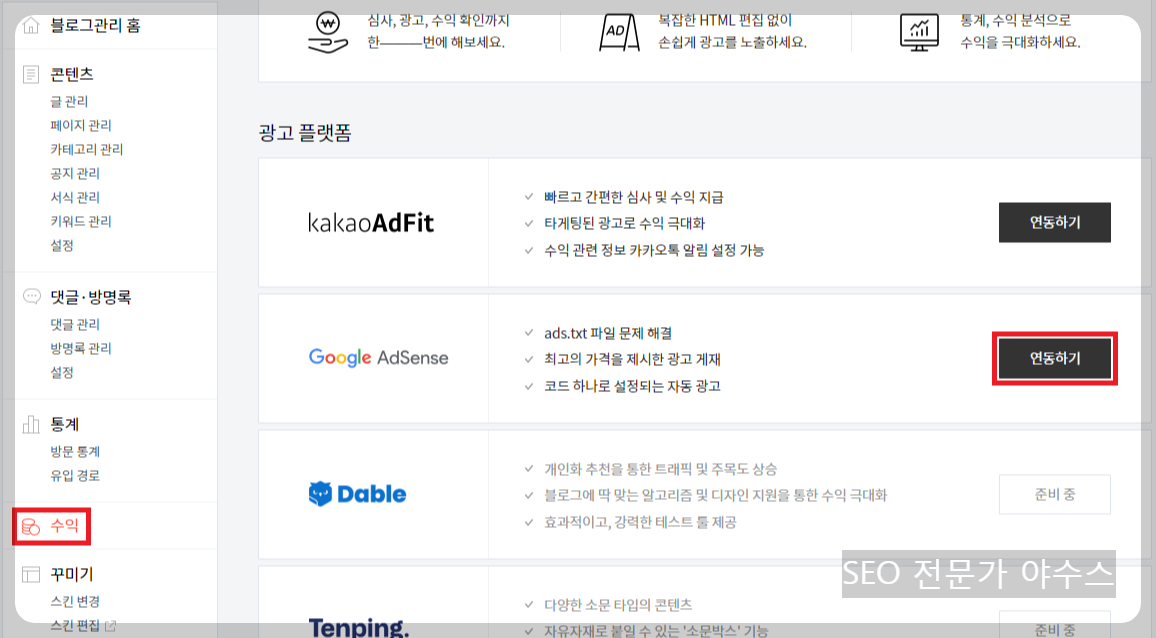Viewport: 1156px width, 638px height.
Task: Open 설정 under 콘텐츠
Action: [x=62, y=245]
